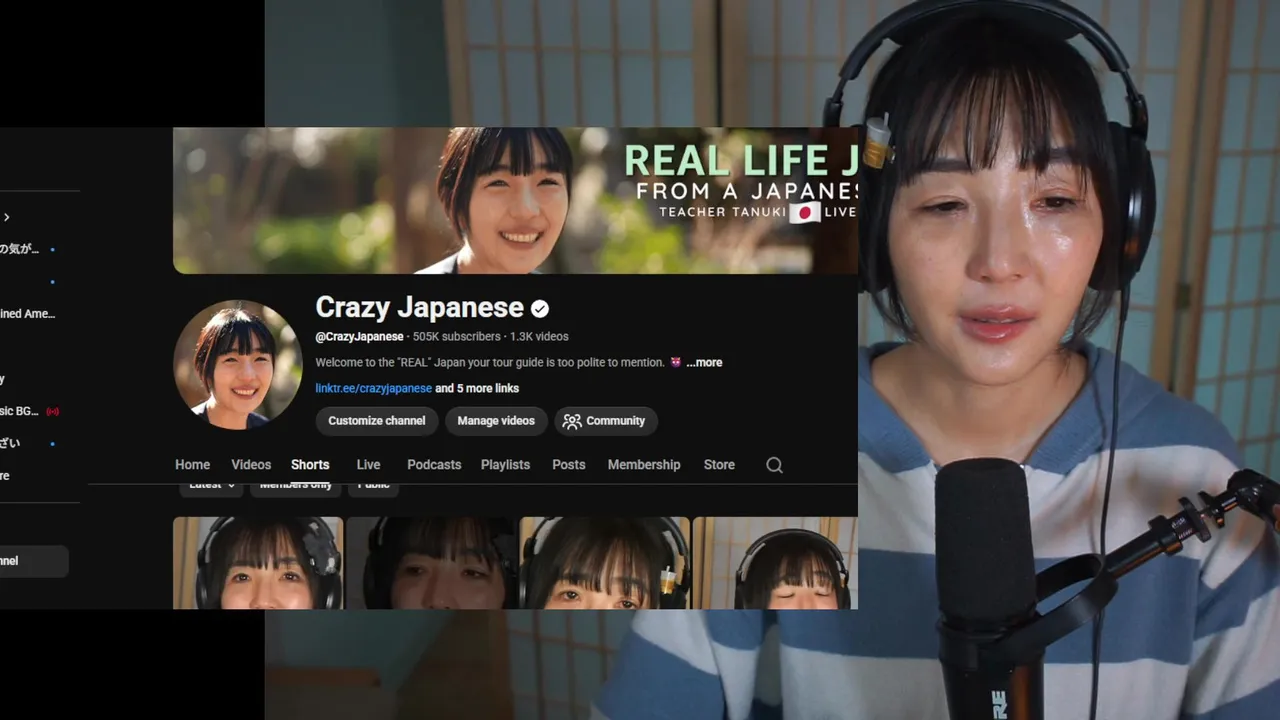The width and height of the screenshot is (1280, 720).
Task: Switch to the Home tab
Action: pyautogui.click(x=193, y=465)
